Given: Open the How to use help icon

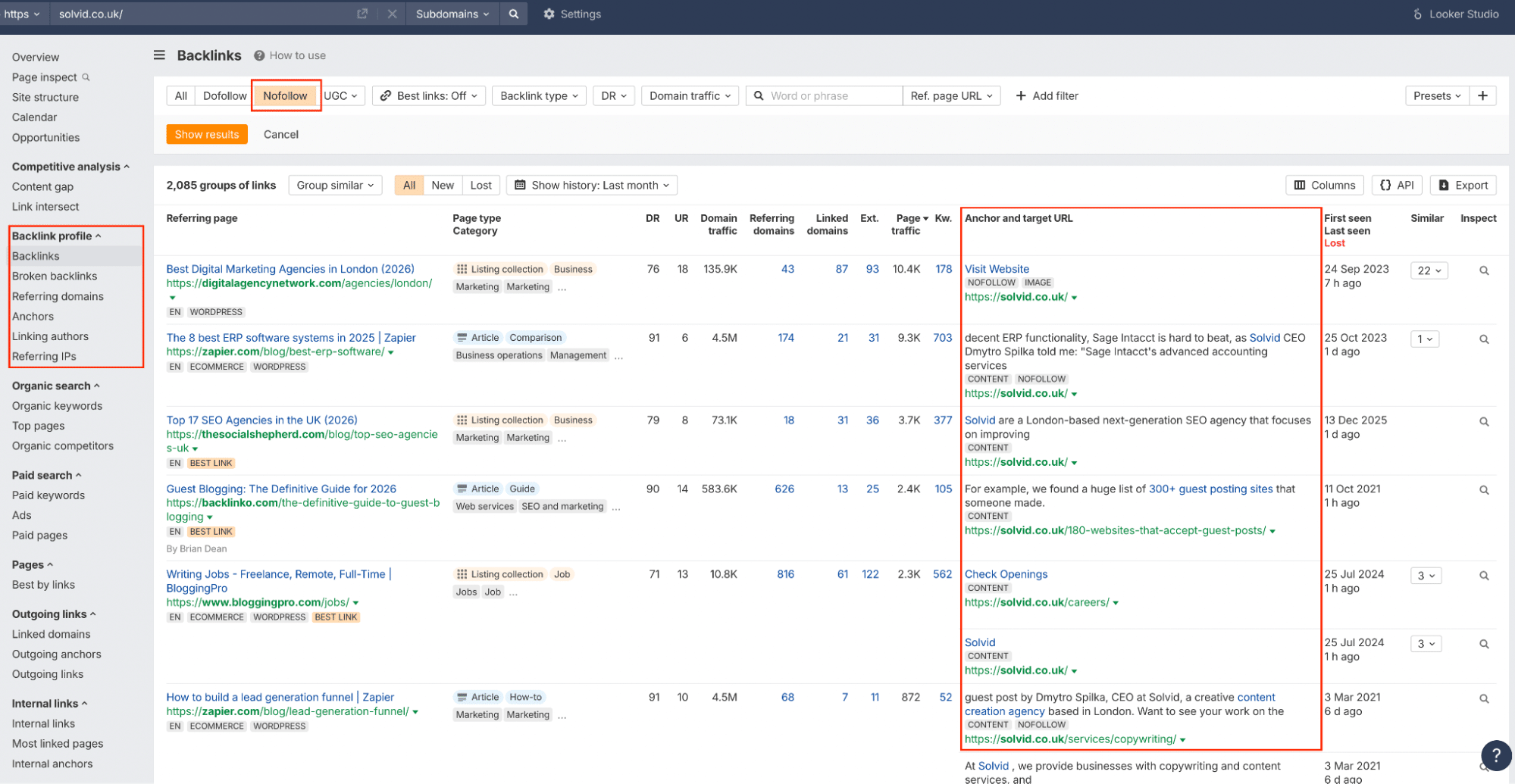Looking at the screenshot, I should tap(259, 55).
